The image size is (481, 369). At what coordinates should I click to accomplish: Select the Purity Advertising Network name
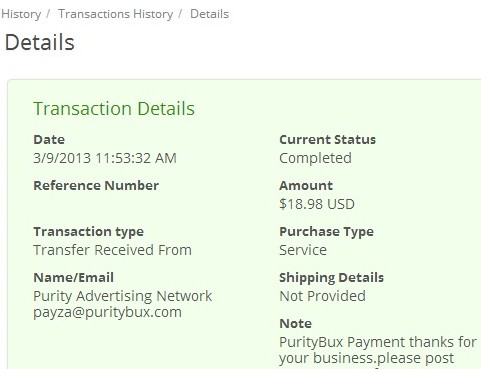[123, 296]
